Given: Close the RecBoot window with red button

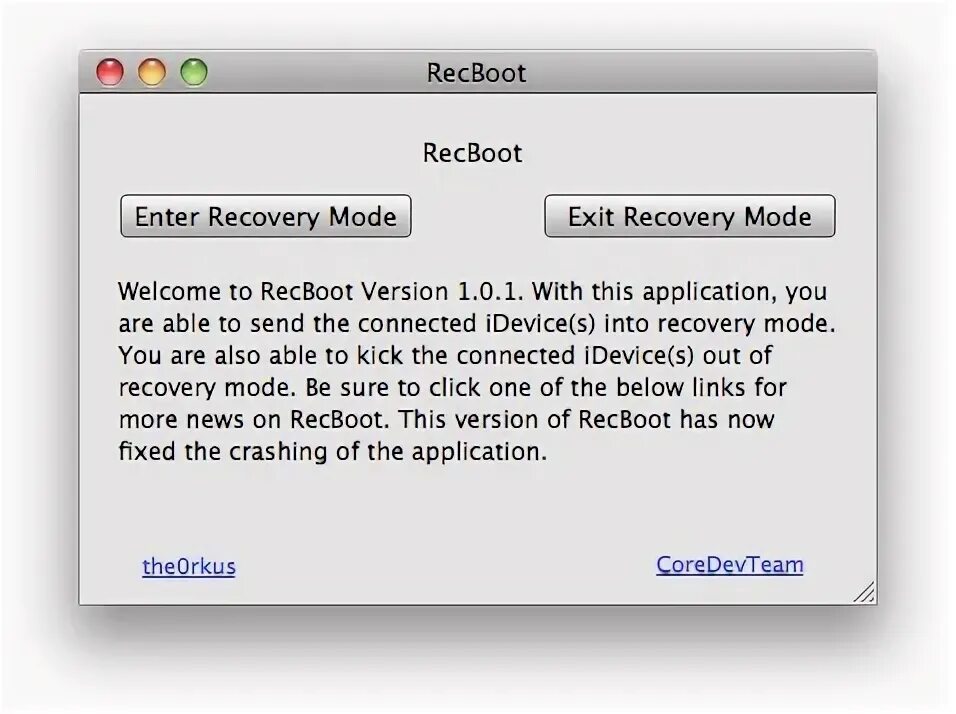Looking at the screenshot, I should tap(109, 73).
